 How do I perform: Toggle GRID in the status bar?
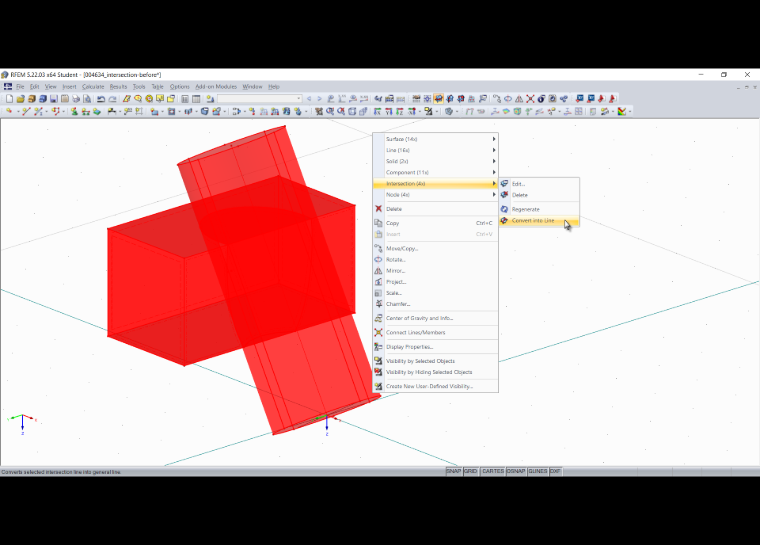coord(471,471)
